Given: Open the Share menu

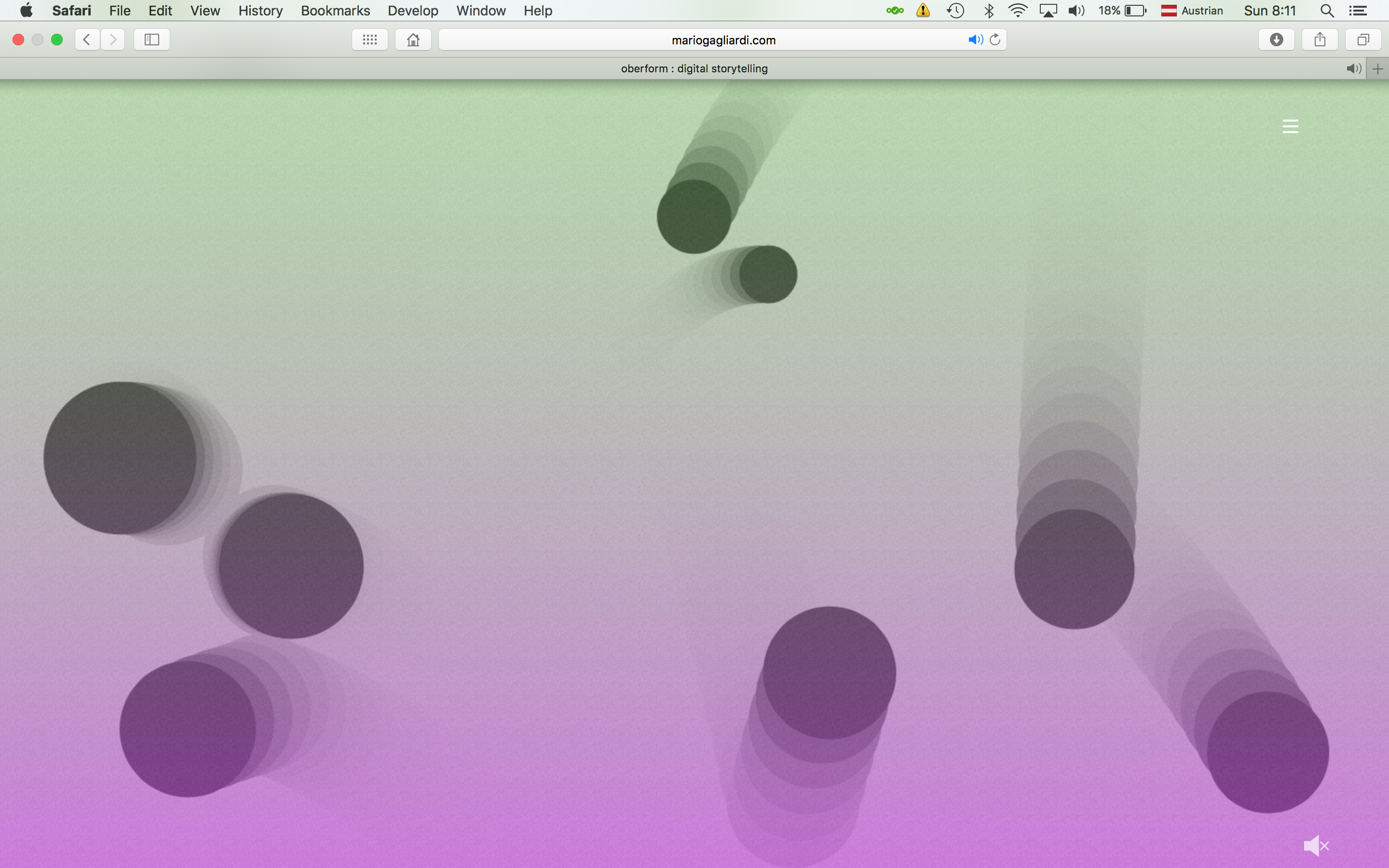Looking at the screenshot, I should tap(1320, 40).
